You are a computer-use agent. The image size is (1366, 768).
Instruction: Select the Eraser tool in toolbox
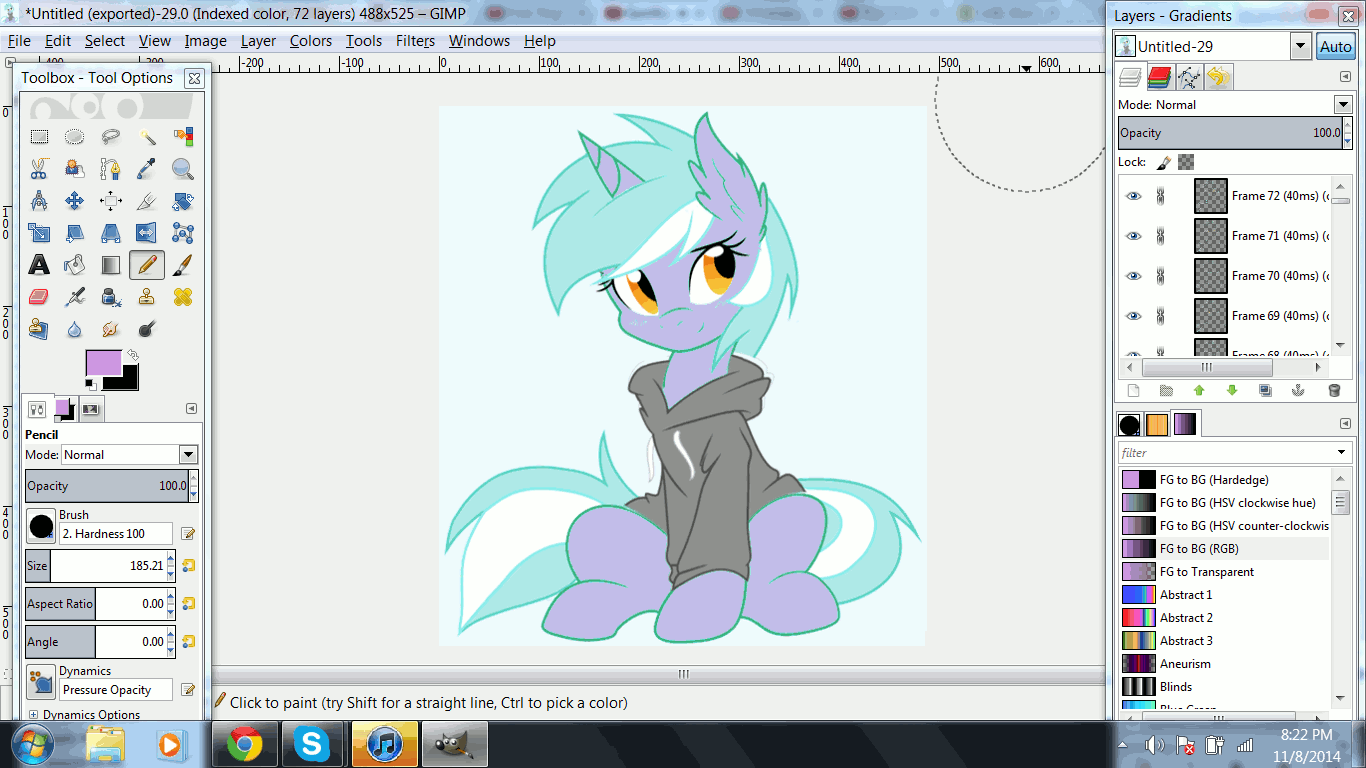(x=39, y=297)
